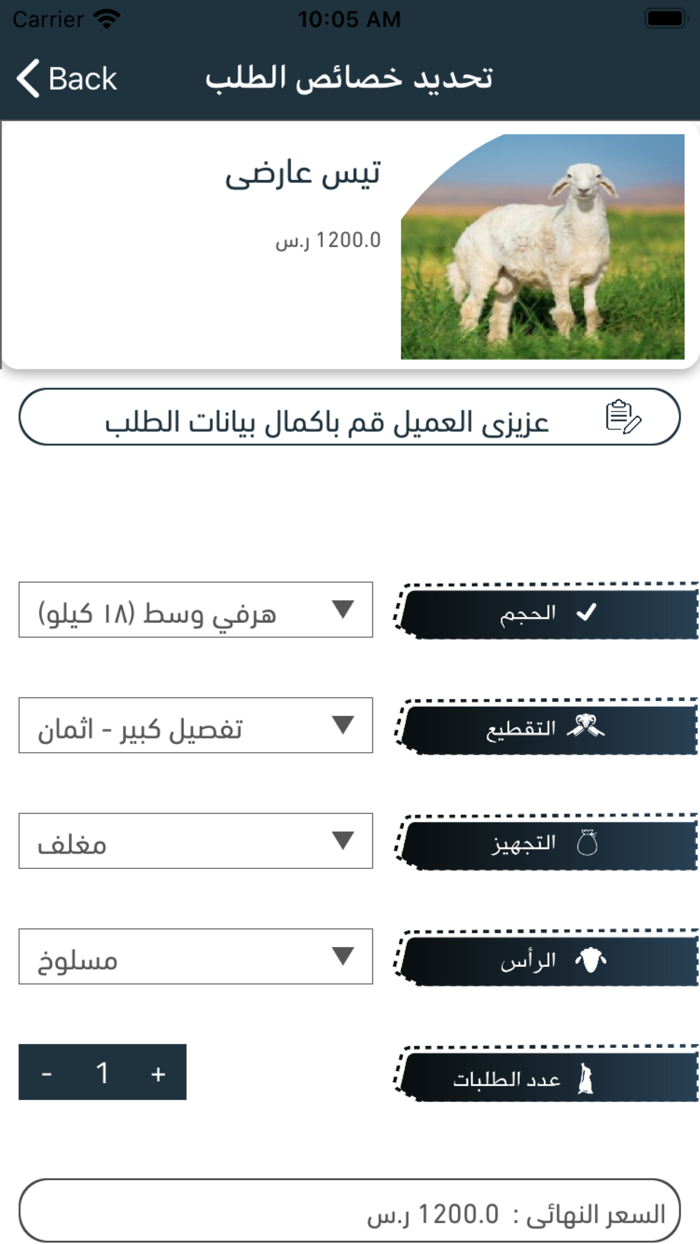Open the head option dropdown showing مسلوخ
Image resolution: width=700 pixels, height=1244 pixels.
coord(195,957)
